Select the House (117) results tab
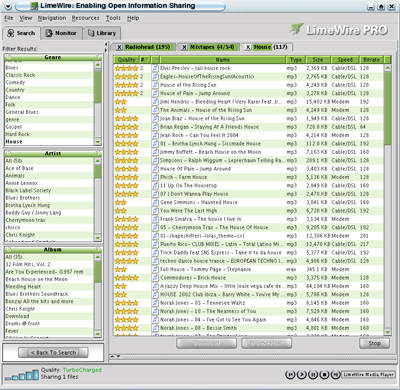Image resolution: width=400 pixels, height=390 pixels. tap(270, 47)
